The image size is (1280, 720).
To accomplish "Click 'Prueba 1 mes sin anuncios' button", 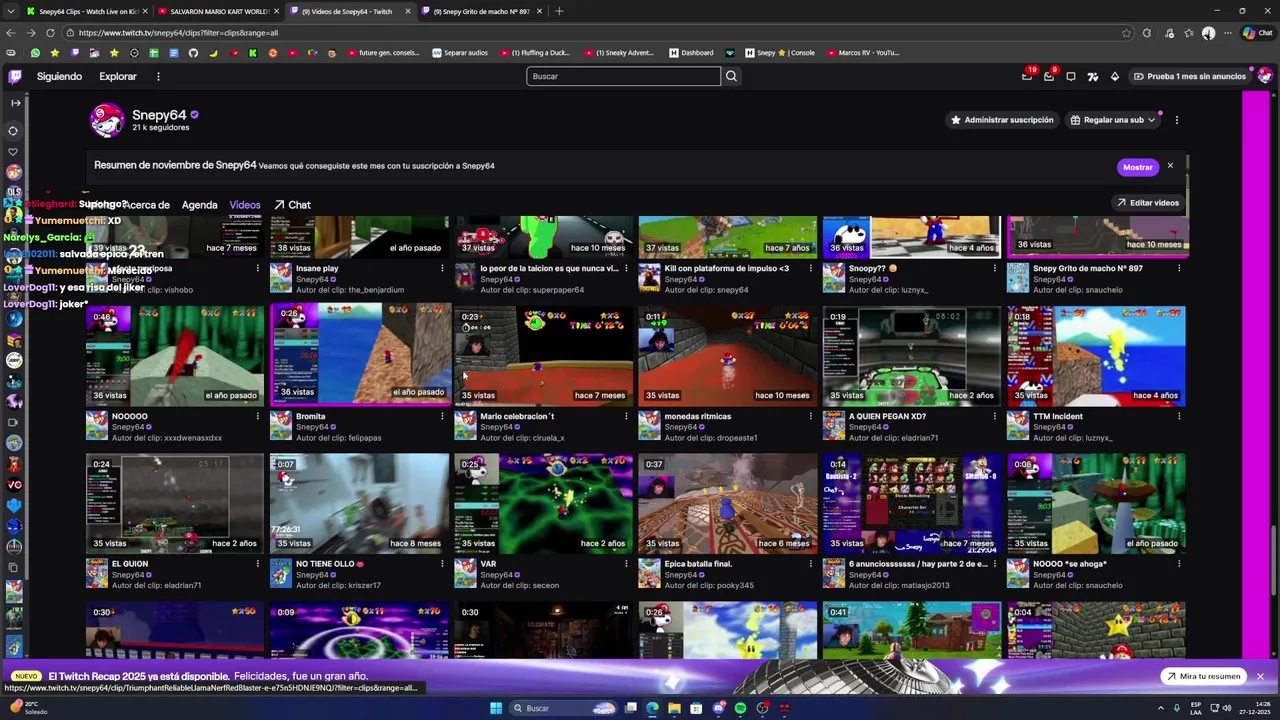I will (1189, 76).
